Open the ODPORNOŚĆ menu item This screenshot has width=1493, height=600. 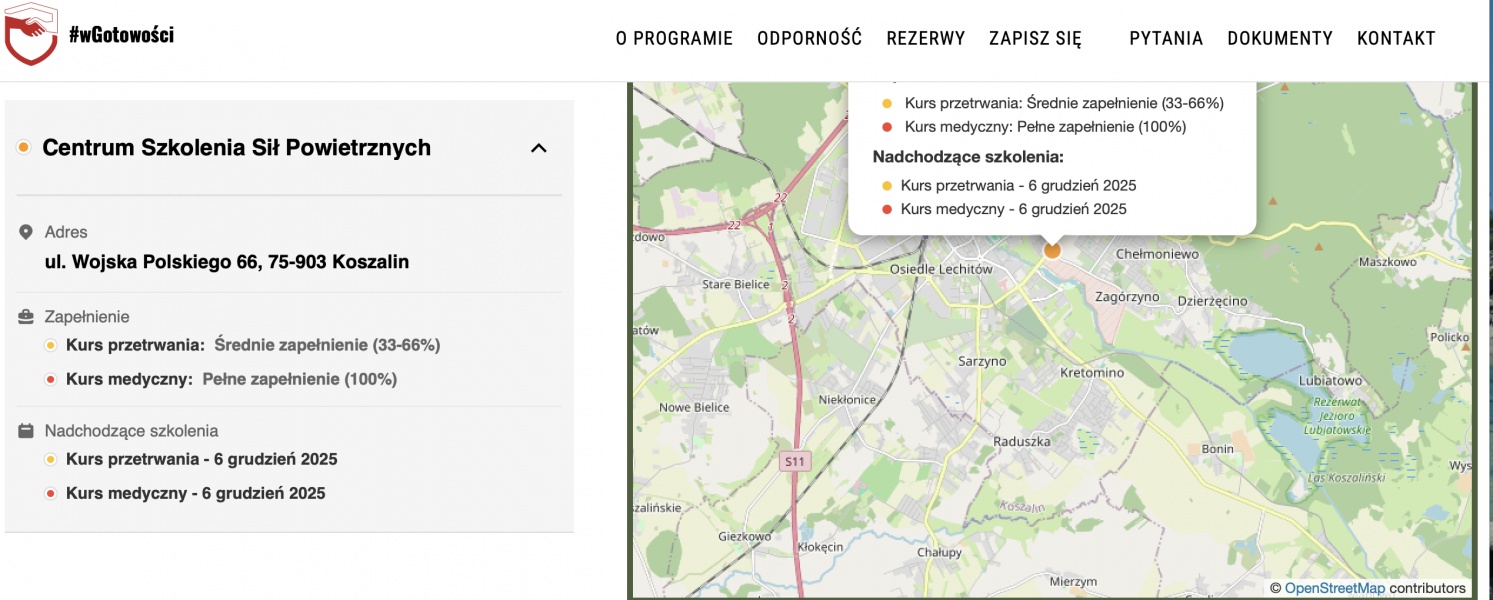(x=809, y=39)
